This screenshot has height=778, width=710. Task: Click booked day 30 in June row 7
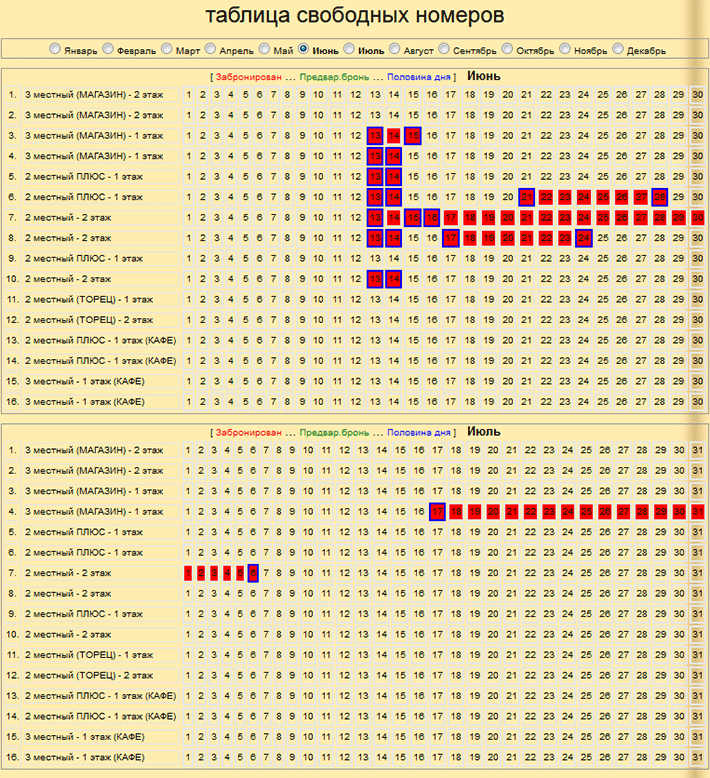coord(698,217)
